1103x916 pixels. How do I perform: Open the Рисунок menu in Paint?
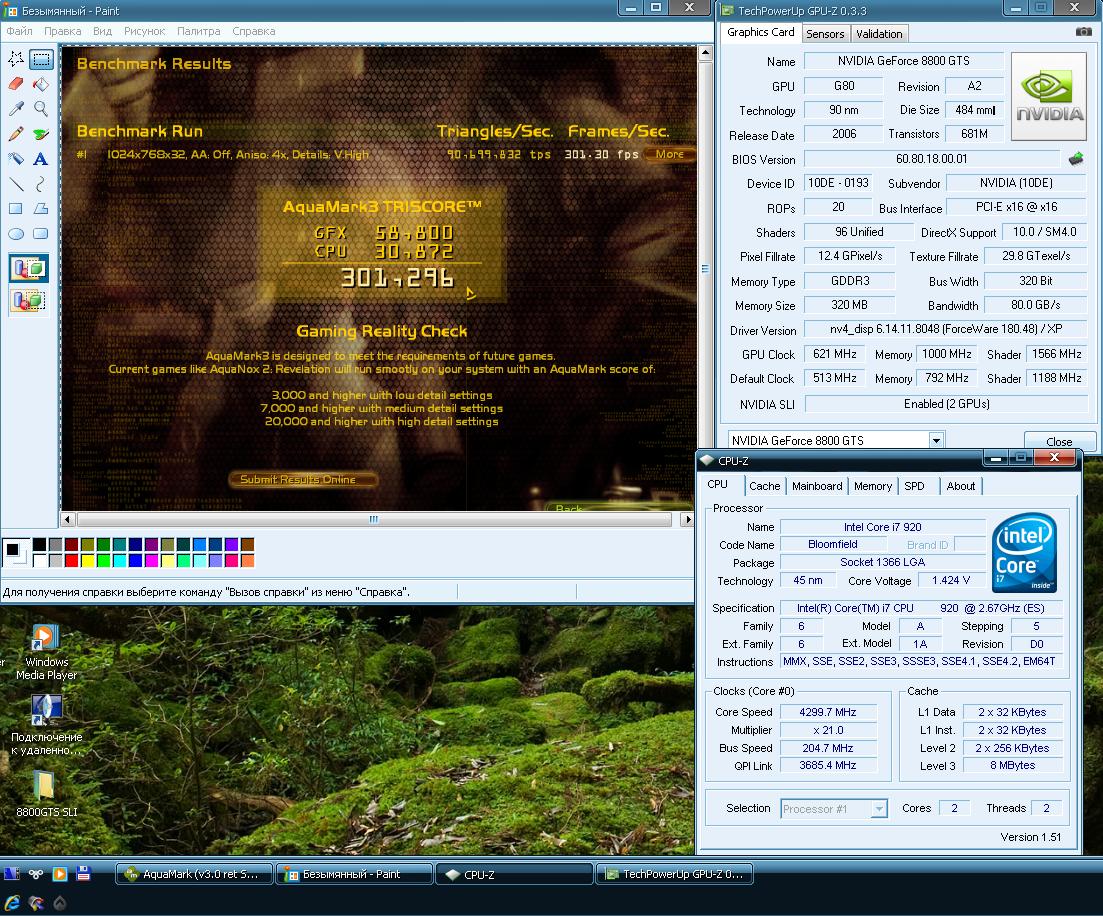144,31
